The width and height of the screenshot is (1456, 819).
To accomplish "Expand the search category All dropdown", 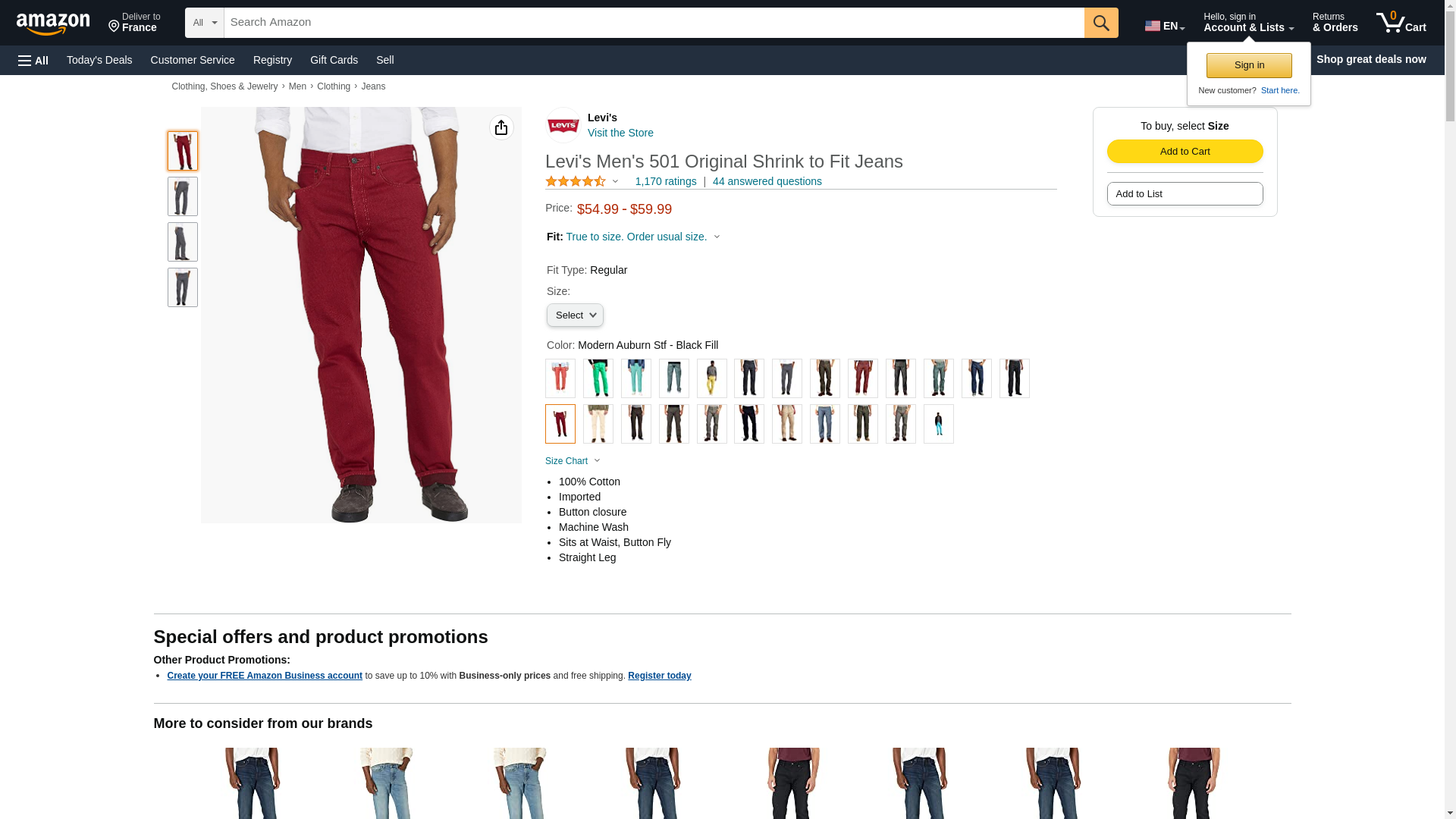I will [x=205, y=23].
